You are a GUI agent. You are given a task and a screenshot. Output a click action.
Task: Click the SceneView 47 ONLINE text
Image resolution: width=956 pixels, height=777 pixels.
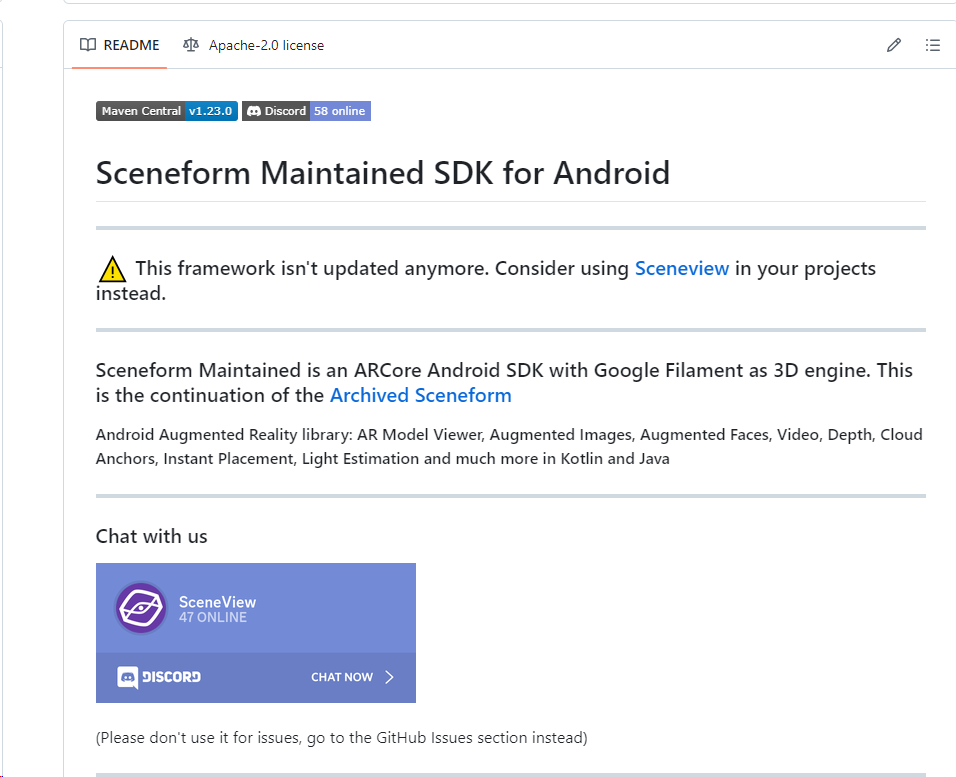217,609
